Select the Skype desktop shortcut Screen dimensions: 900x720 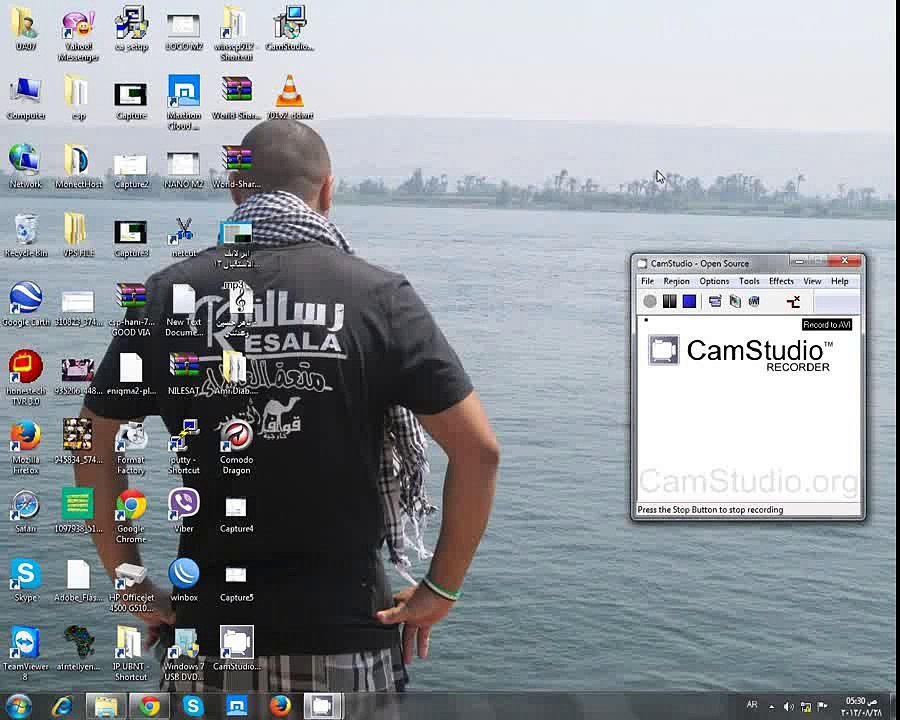(25, 580)
